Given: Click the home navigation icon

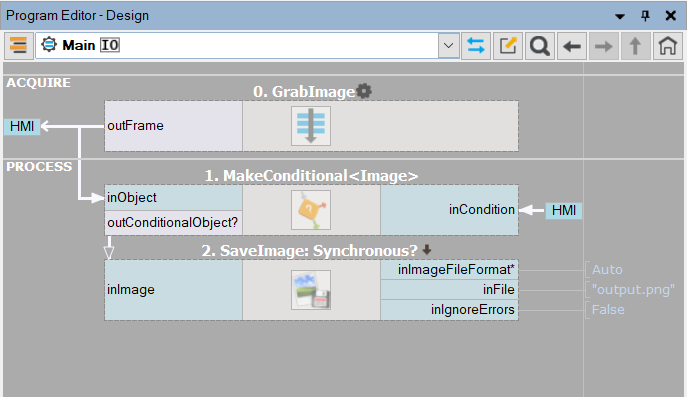Looking at the screenshot, I should [667, 46].
